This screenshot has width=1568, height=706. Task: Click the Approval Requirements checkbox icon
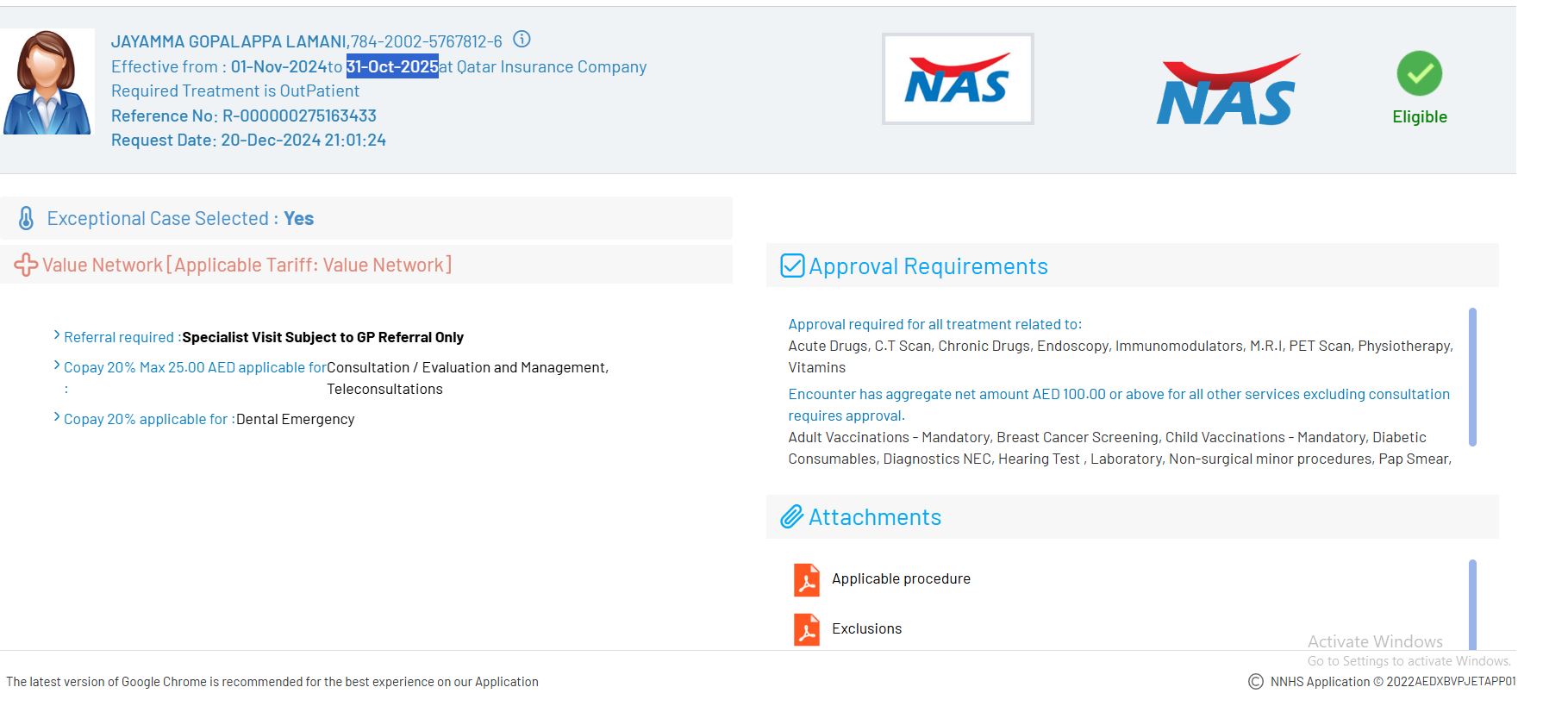tap(791, 266)
